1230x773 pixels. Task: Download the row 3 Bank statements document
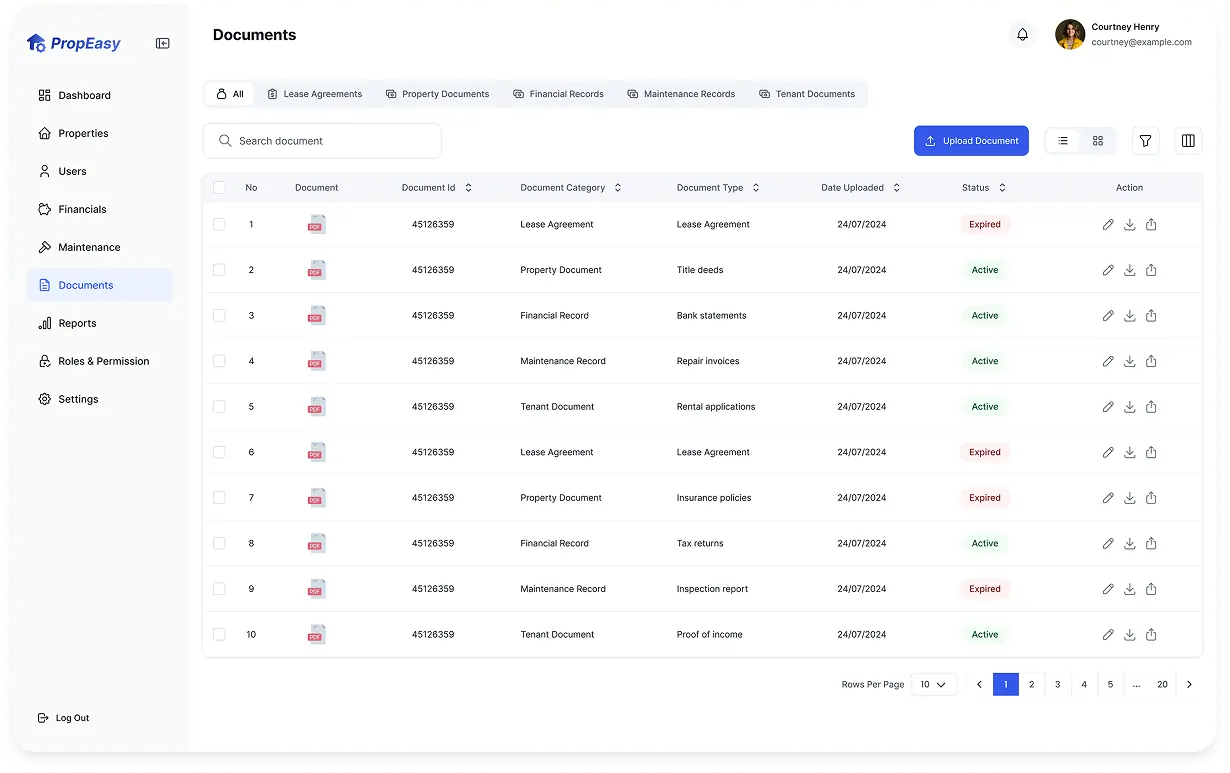pos(1129,316)
